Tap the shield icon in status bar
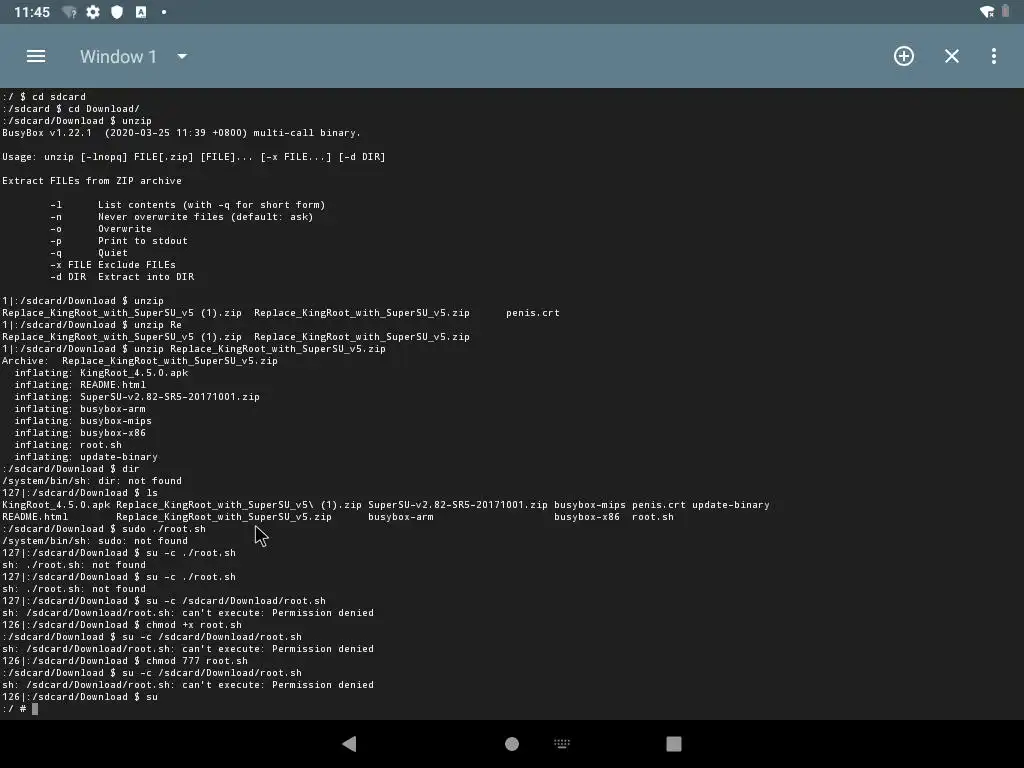1024x768 pixels. (x=117, y=12)
